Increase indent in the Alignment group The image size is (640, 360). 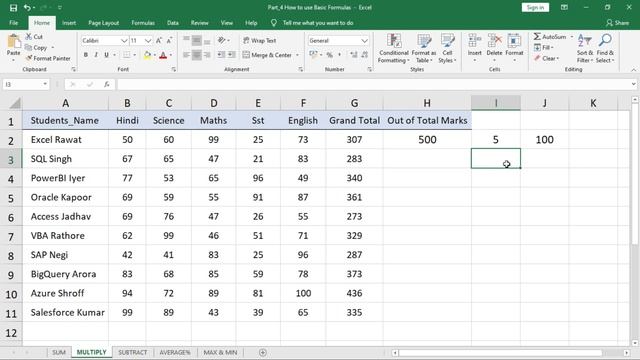231,55
